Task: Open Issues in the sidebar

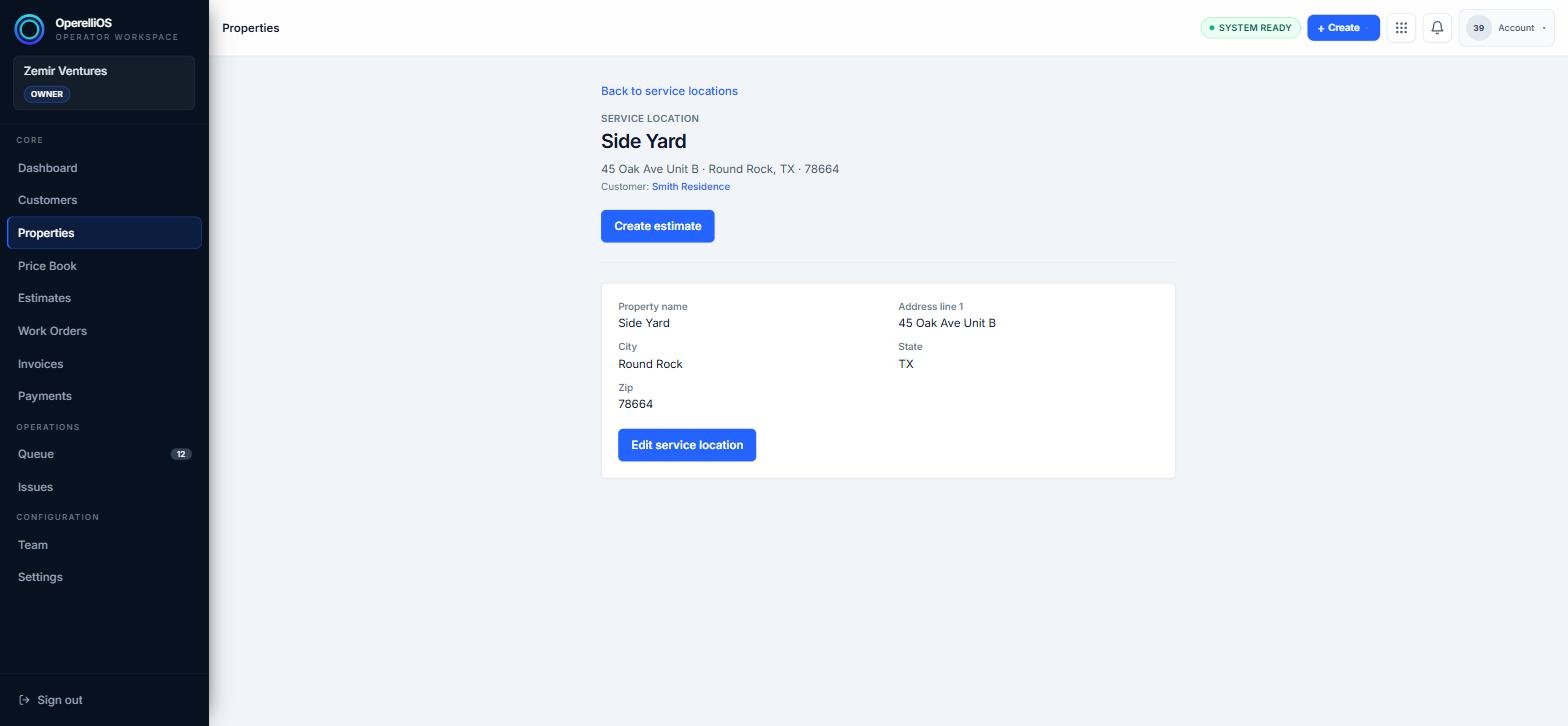Action: pos(104,487)
